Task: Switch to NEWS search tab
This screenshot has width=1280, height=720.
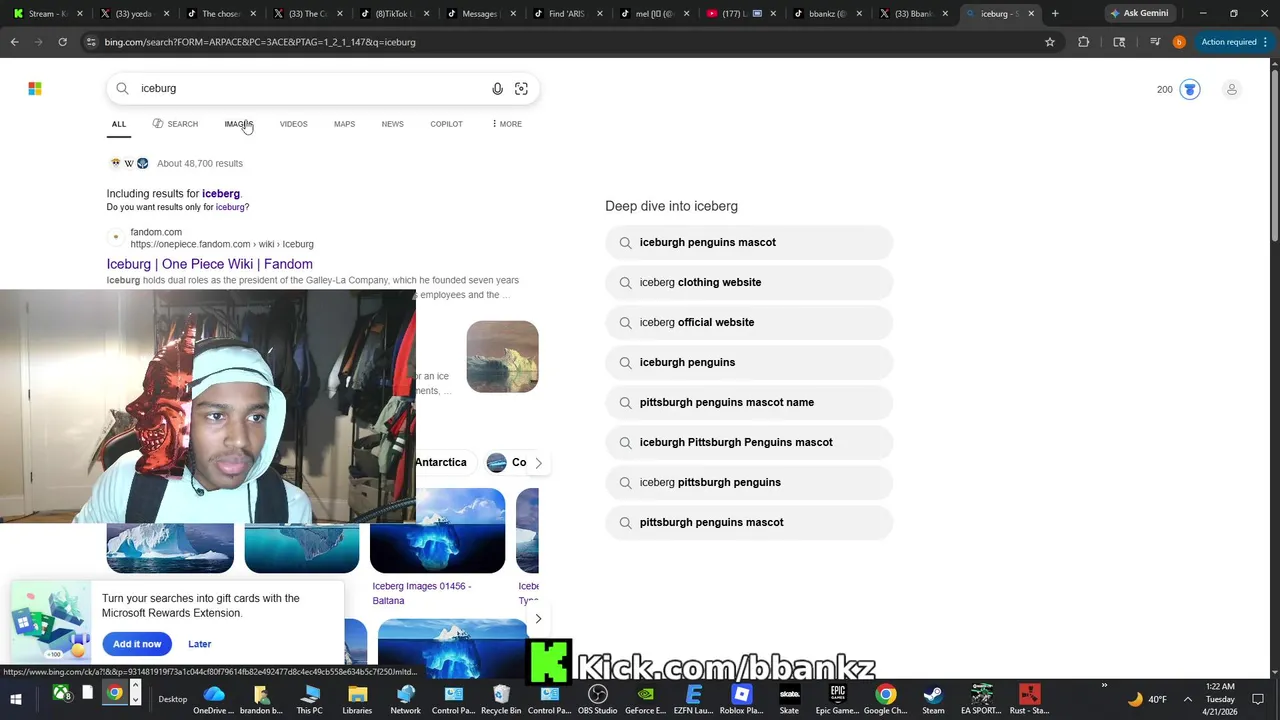Action: [392, 124]
